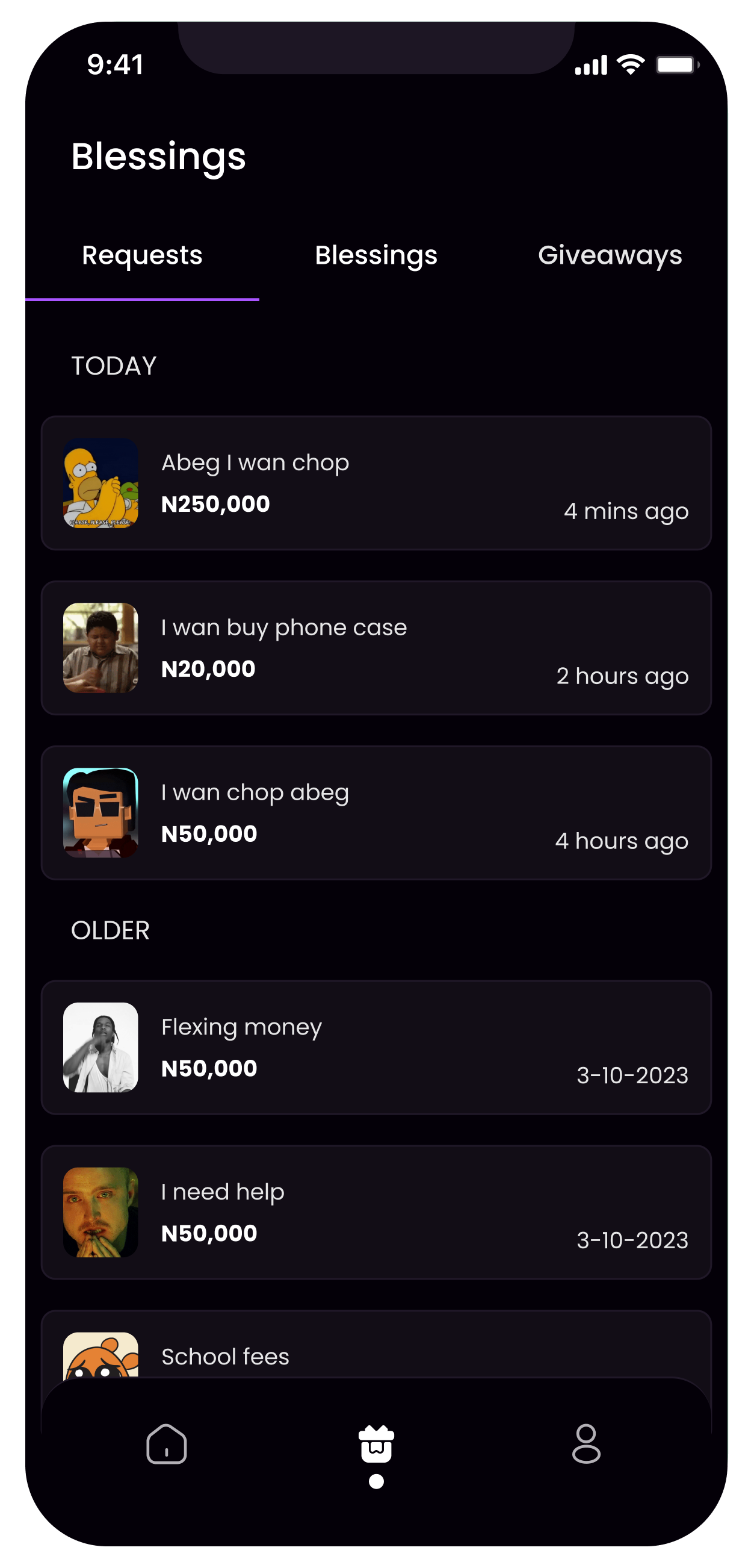Tap the avatar on I need help request
754x1568 pixels.
(101, 1212)
